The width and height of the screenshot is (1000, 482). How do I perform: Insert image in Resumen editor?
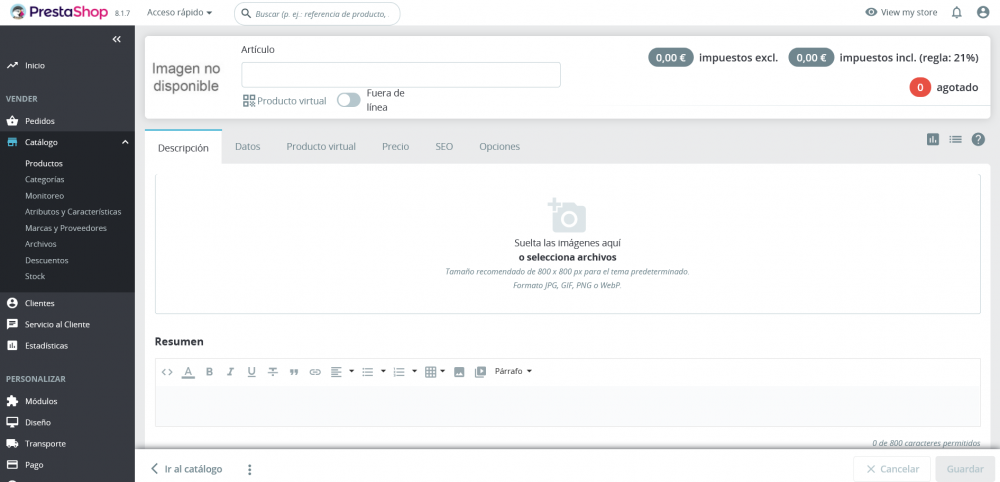click(459, 372)
